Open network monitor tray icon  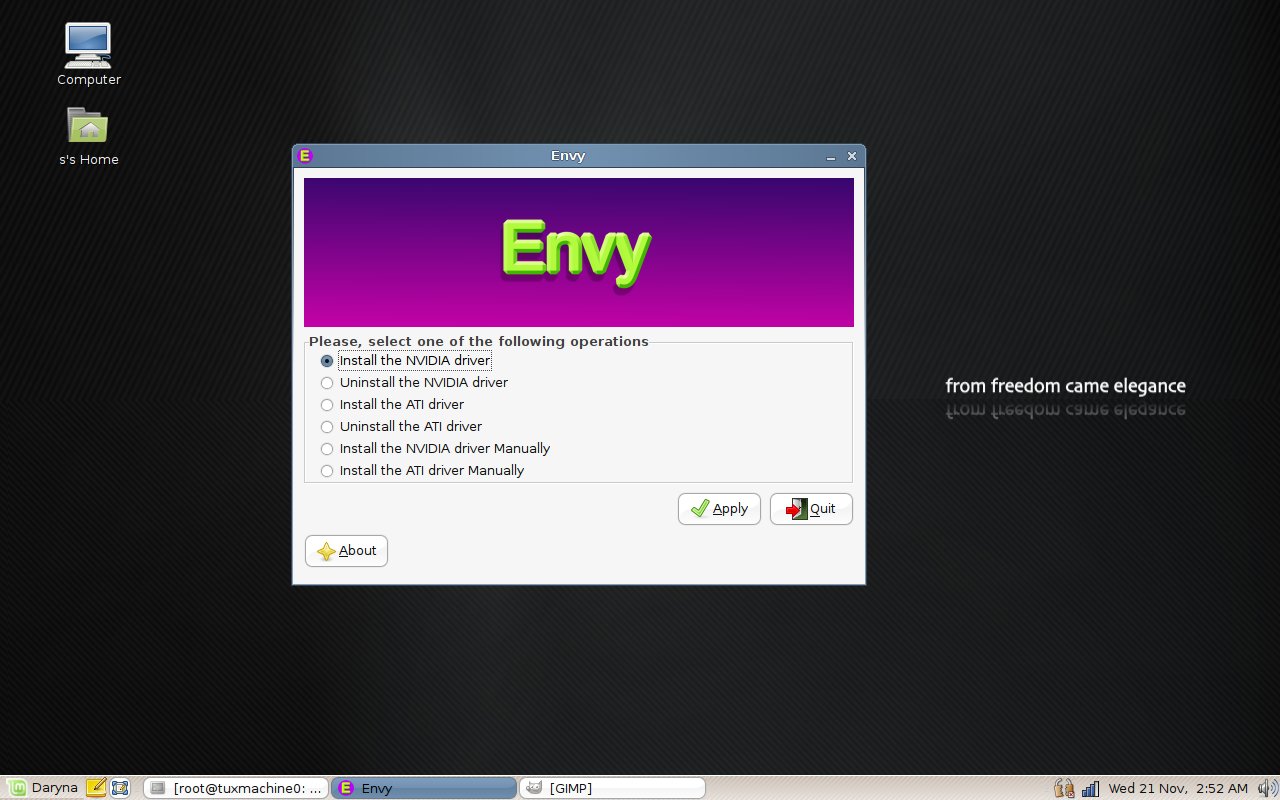tap(1090, 788)
